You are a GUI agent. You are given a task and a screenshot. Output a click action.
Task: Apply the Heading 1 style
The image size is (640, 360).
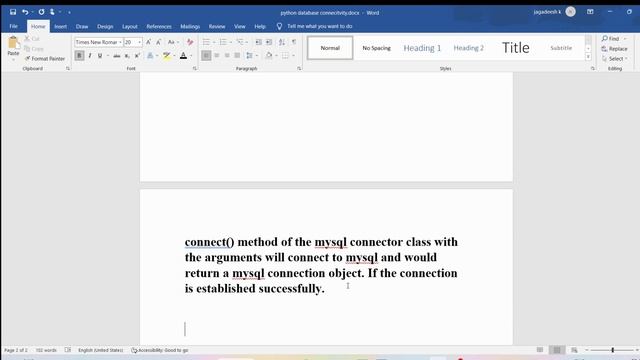(422, 48)
